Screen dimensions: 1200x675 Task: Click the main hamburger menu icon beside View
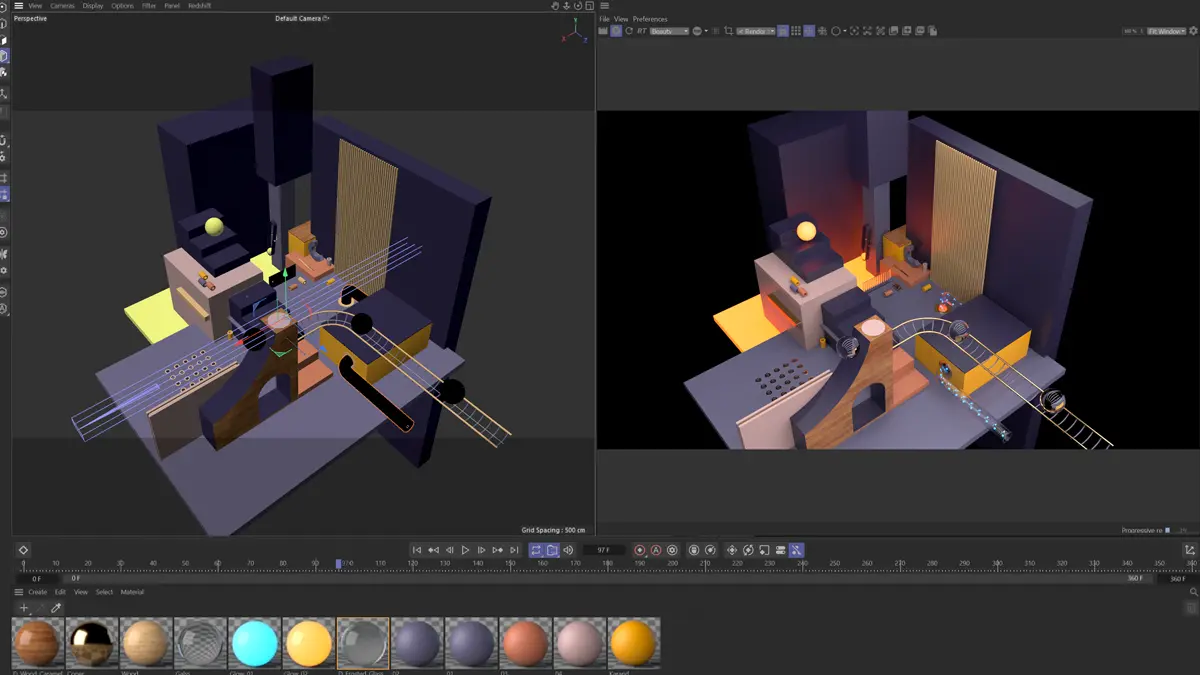[18, 6]
